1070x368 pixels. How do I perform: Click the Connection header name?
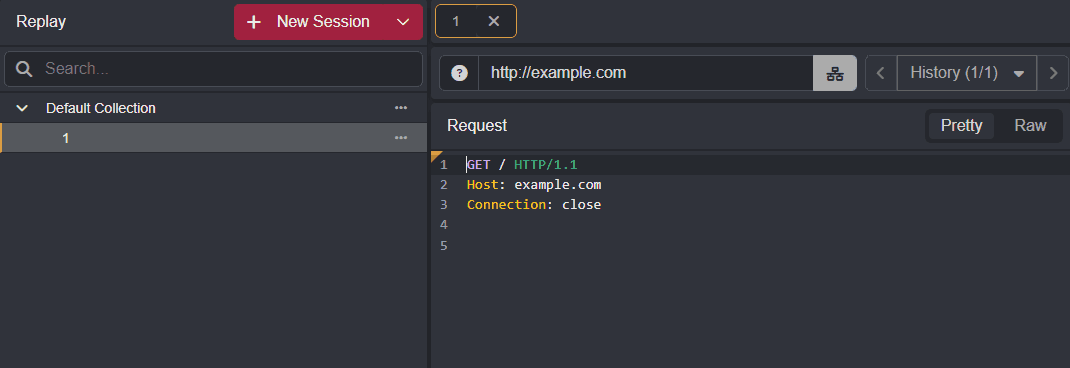506,204
